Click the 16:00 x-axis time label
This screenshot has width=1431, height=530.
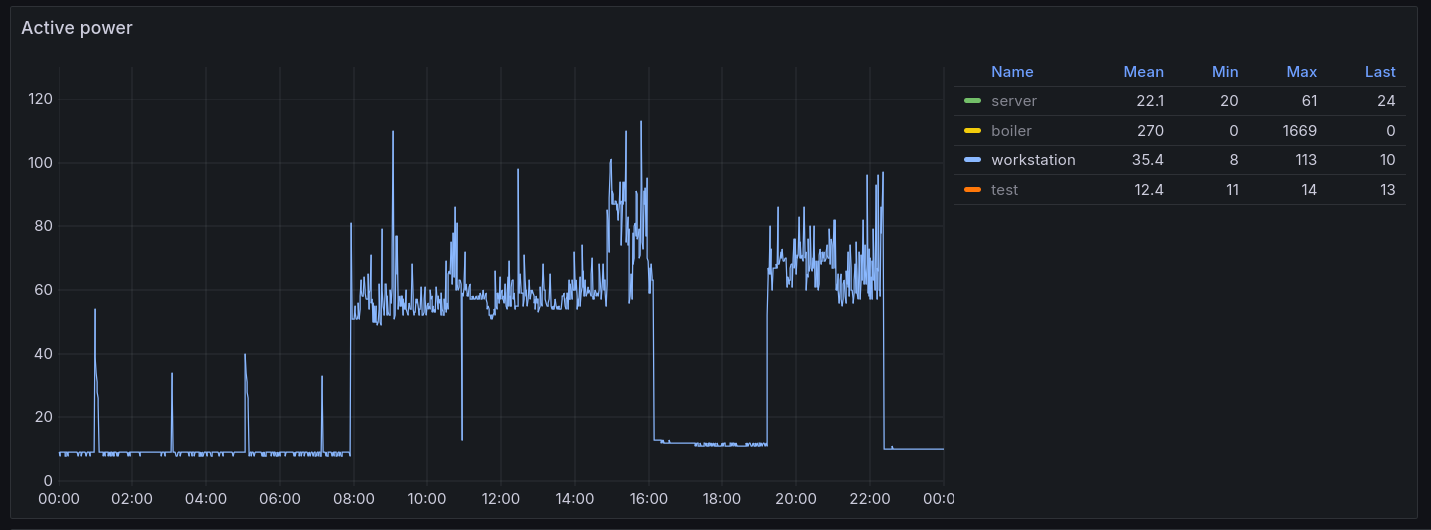[x=648, y=498]
